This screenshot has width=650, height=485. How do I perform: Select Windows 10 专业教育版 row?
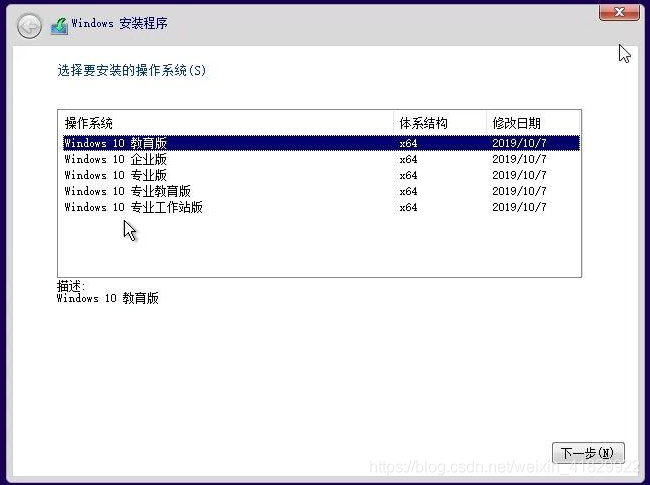pyautogui.click(x=321, y=191)
